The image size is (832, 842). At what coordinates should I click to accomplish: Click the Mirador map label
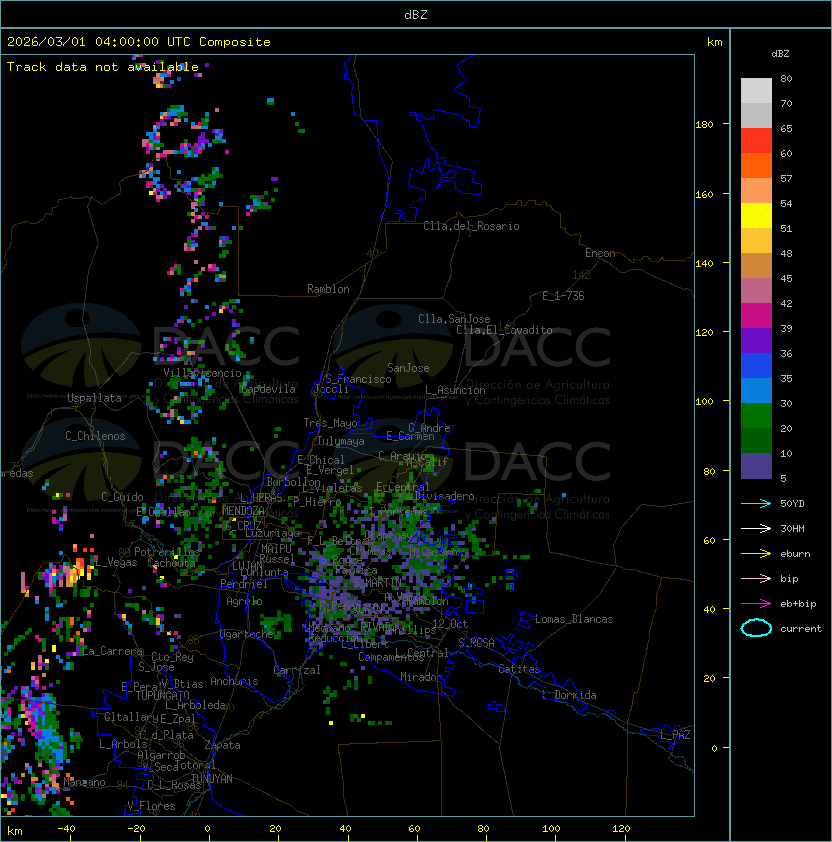(422, 677)
